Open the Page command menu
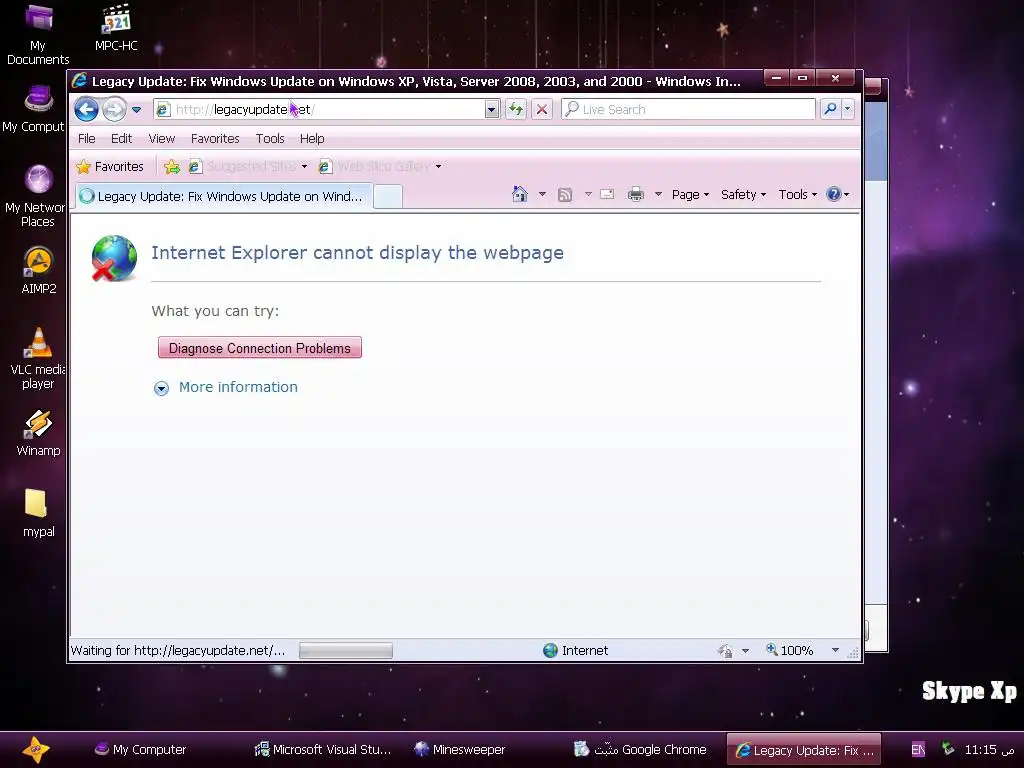This screenshot has width=1024, height=768. (690, 195)
